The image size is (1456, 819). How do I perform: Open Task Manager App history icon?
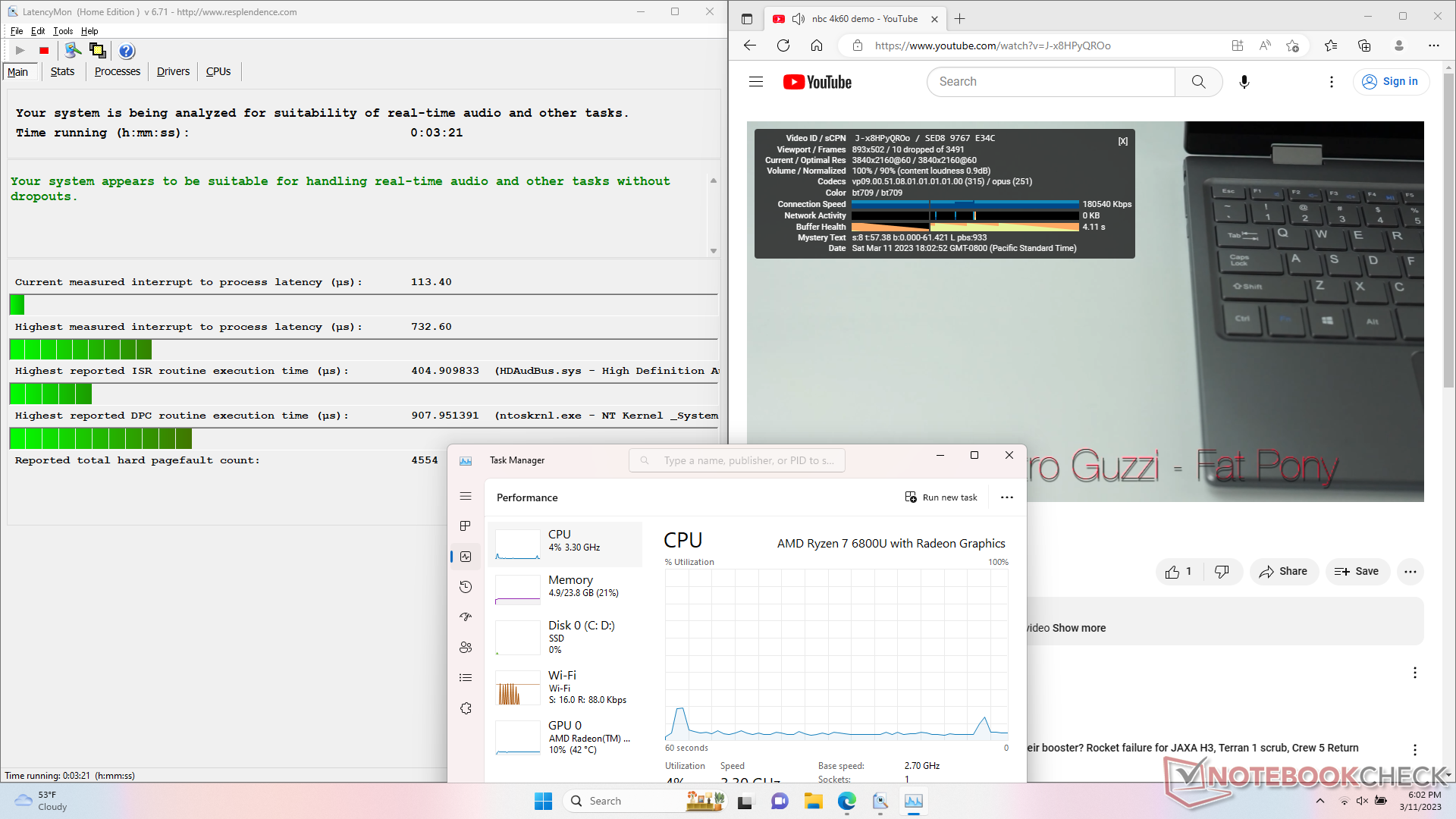coord(466,587)
